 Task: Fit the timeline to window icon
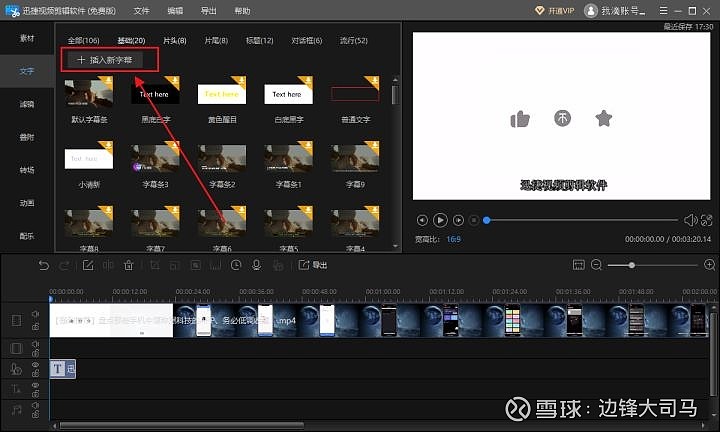579,264
